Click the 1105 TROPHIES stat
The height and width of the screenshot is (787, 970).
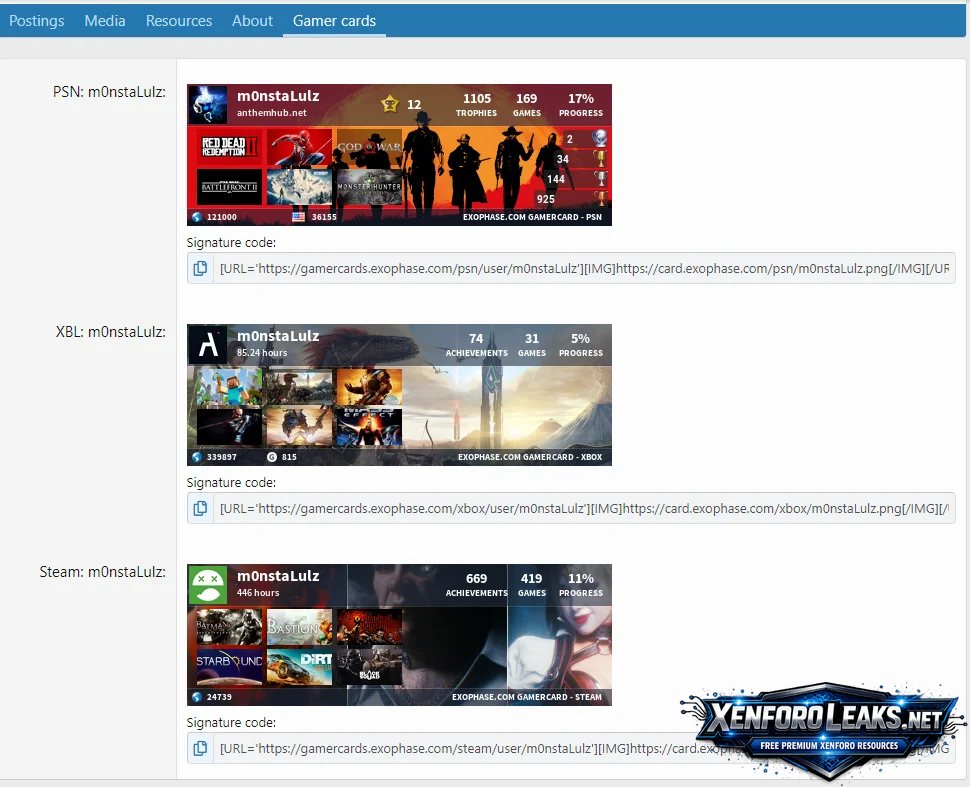tap(476, 105)
